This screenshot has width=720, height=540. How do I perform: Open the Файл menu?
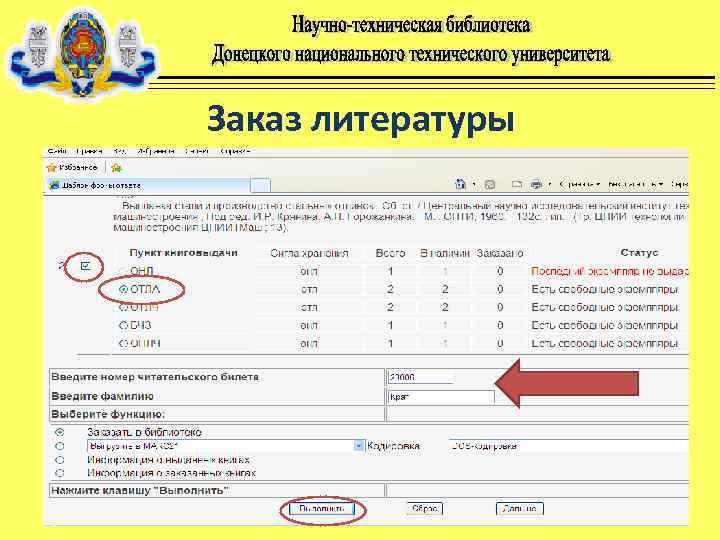pyautogui.click(x=57, y=151)
